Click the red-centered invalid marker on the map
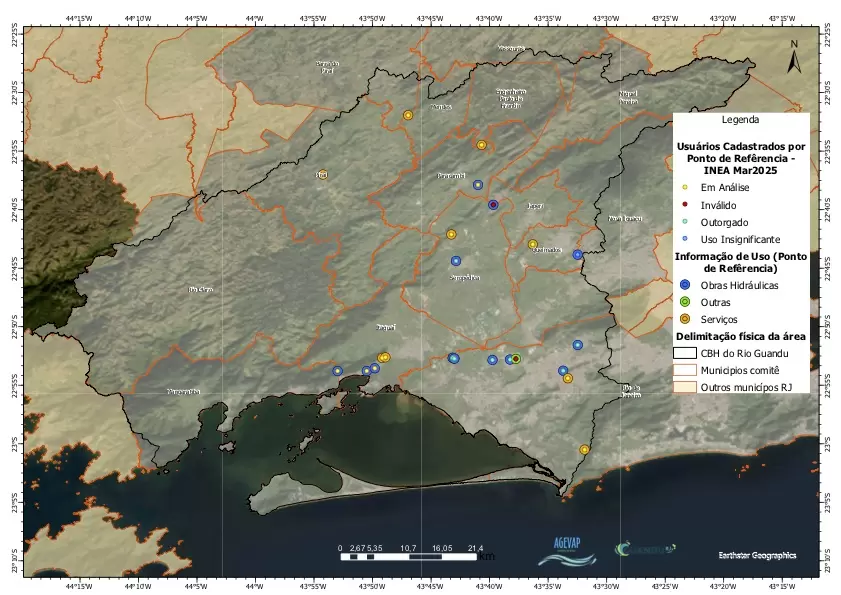Viewport: 841px width, 595px height. click(x=493, y=205)
